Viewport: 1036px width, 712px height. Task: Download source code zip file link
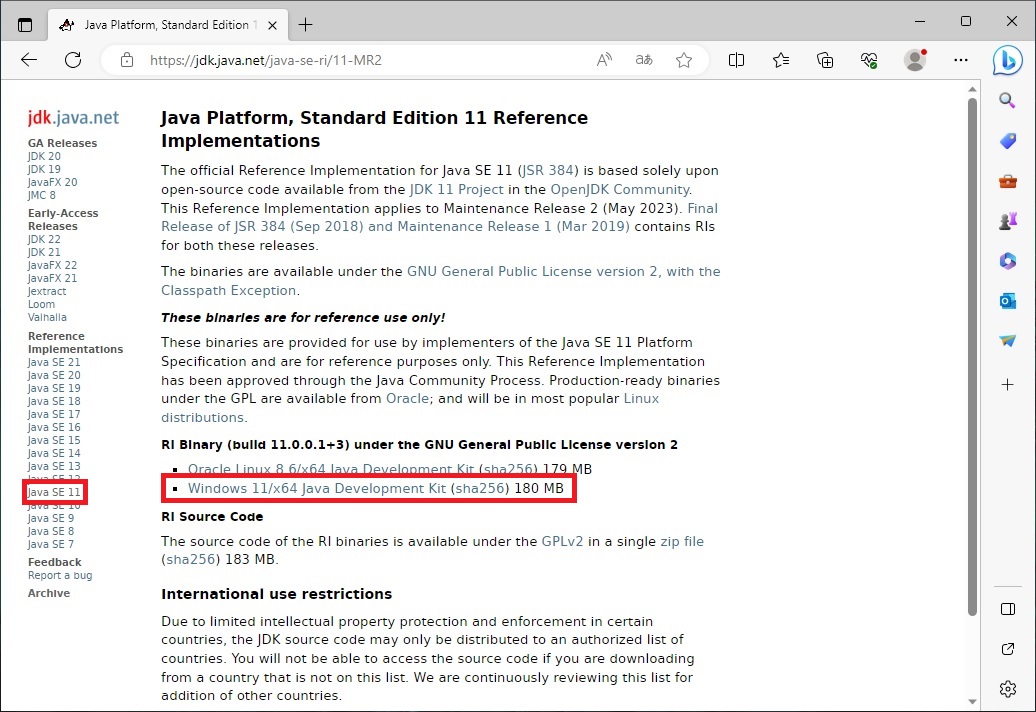[682, 542]
